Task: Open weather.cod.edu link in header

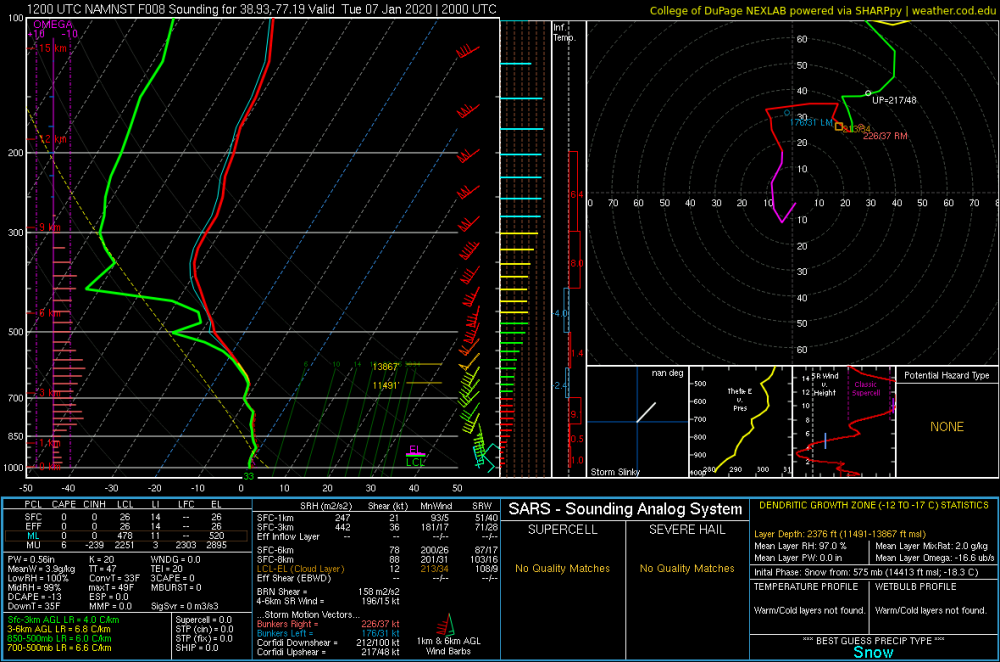Action: coord(953,10)
